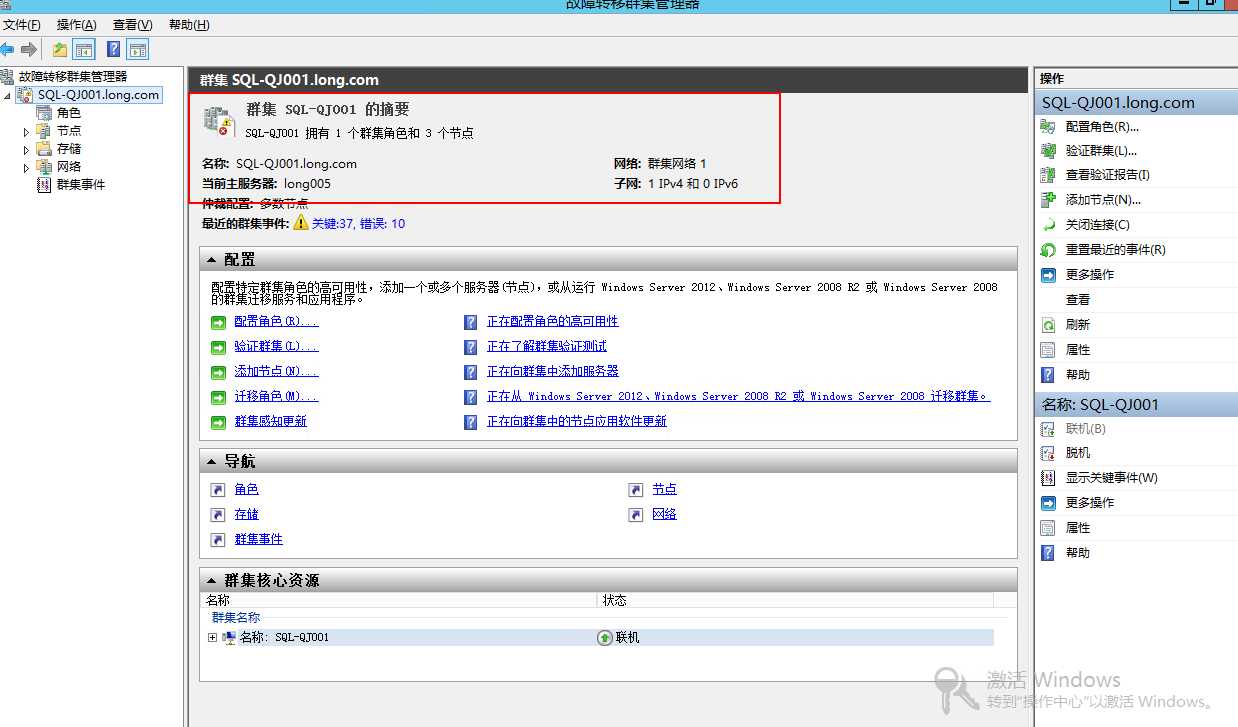The image size is (1238, 727).
Task: Collapse the SQL-QJ001.long.com tree node
Action: [8, 95]
